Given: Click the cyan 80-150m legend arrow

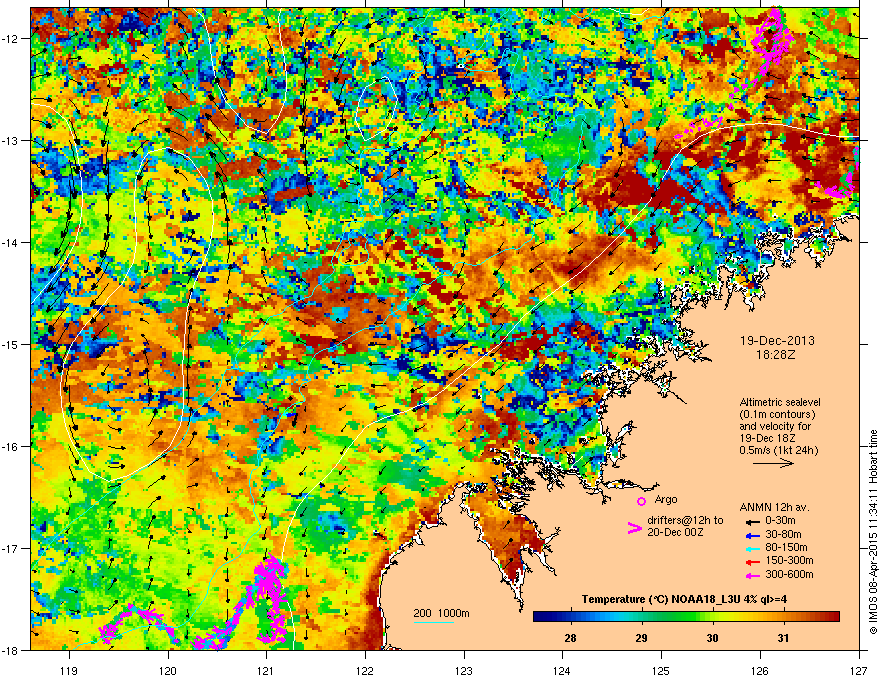Looking at the screenshot, I should 753,548.
